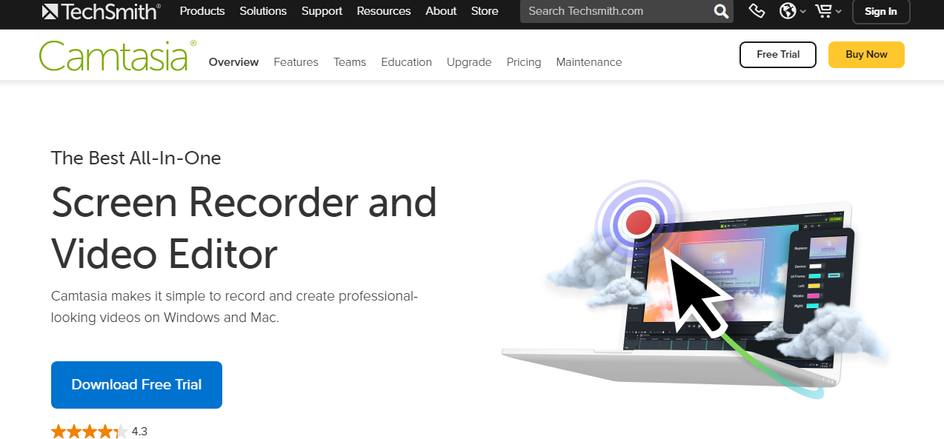This screenshot has width=944, height=439.
Task: View the Pricing tab
Action: coord(524,62)
